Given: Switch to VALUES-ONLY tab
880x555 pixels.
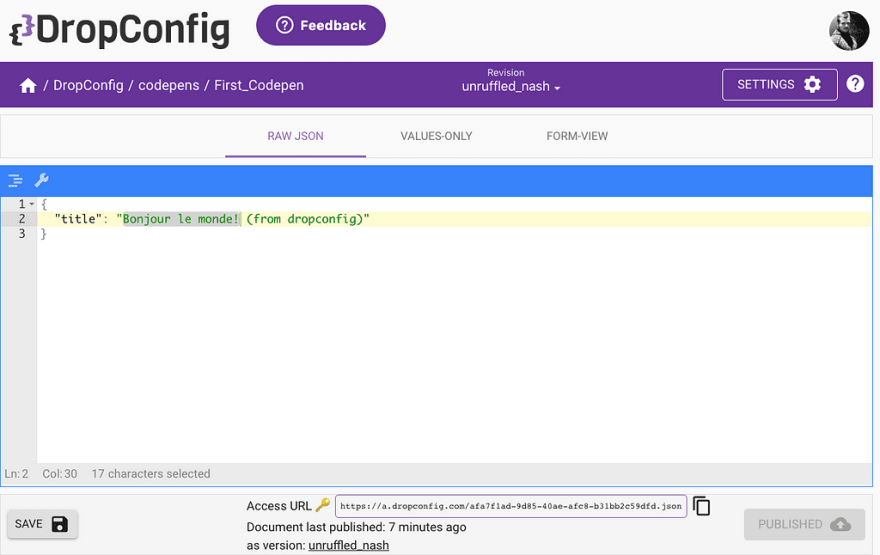Looking at the screenshot, I should [436, 136].
